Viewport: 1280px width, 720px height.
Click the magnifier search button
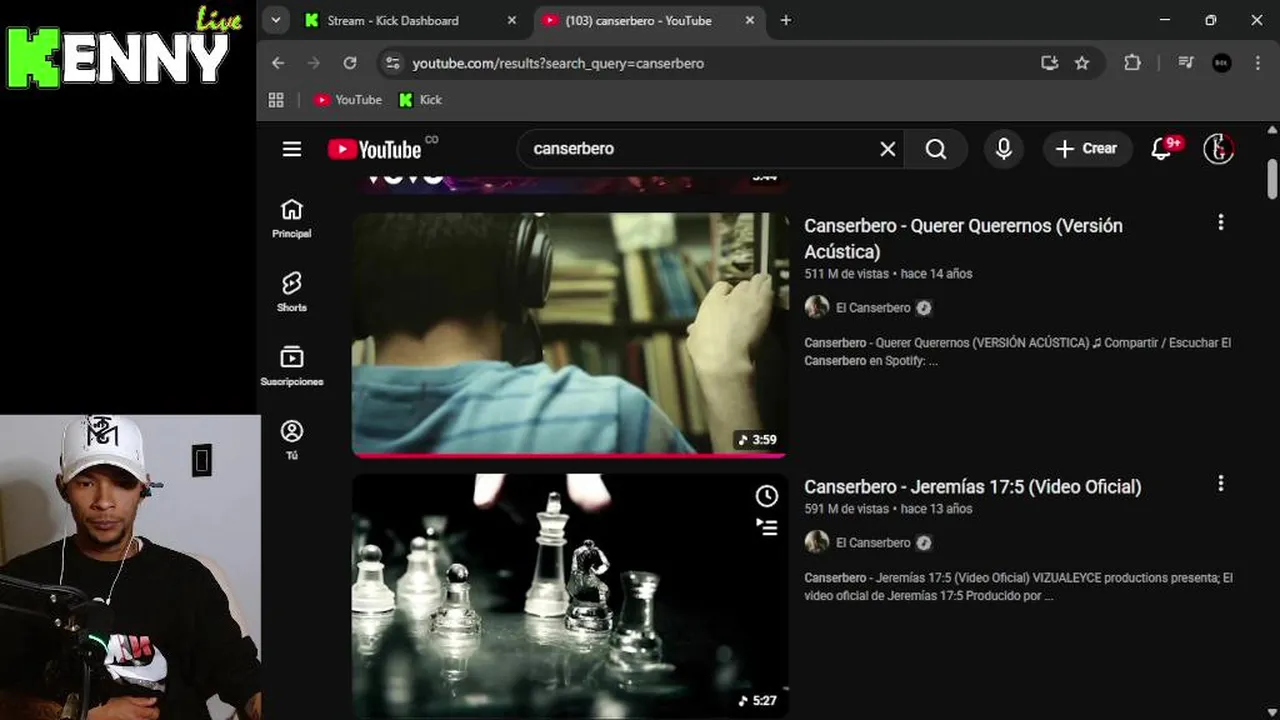[936, 149]
